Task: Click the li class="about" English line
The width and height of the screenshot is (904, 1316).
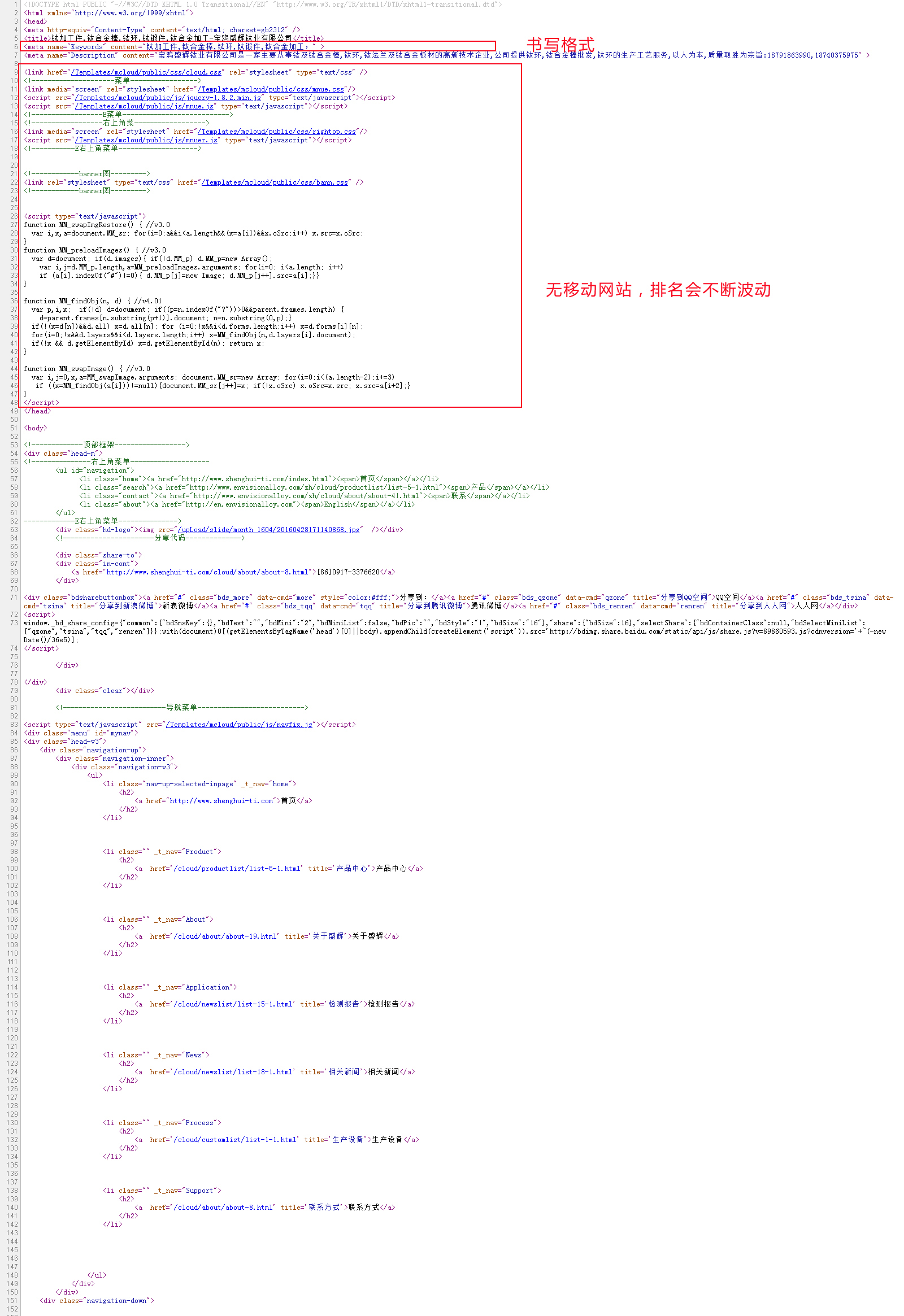Action: click(247, 505)
